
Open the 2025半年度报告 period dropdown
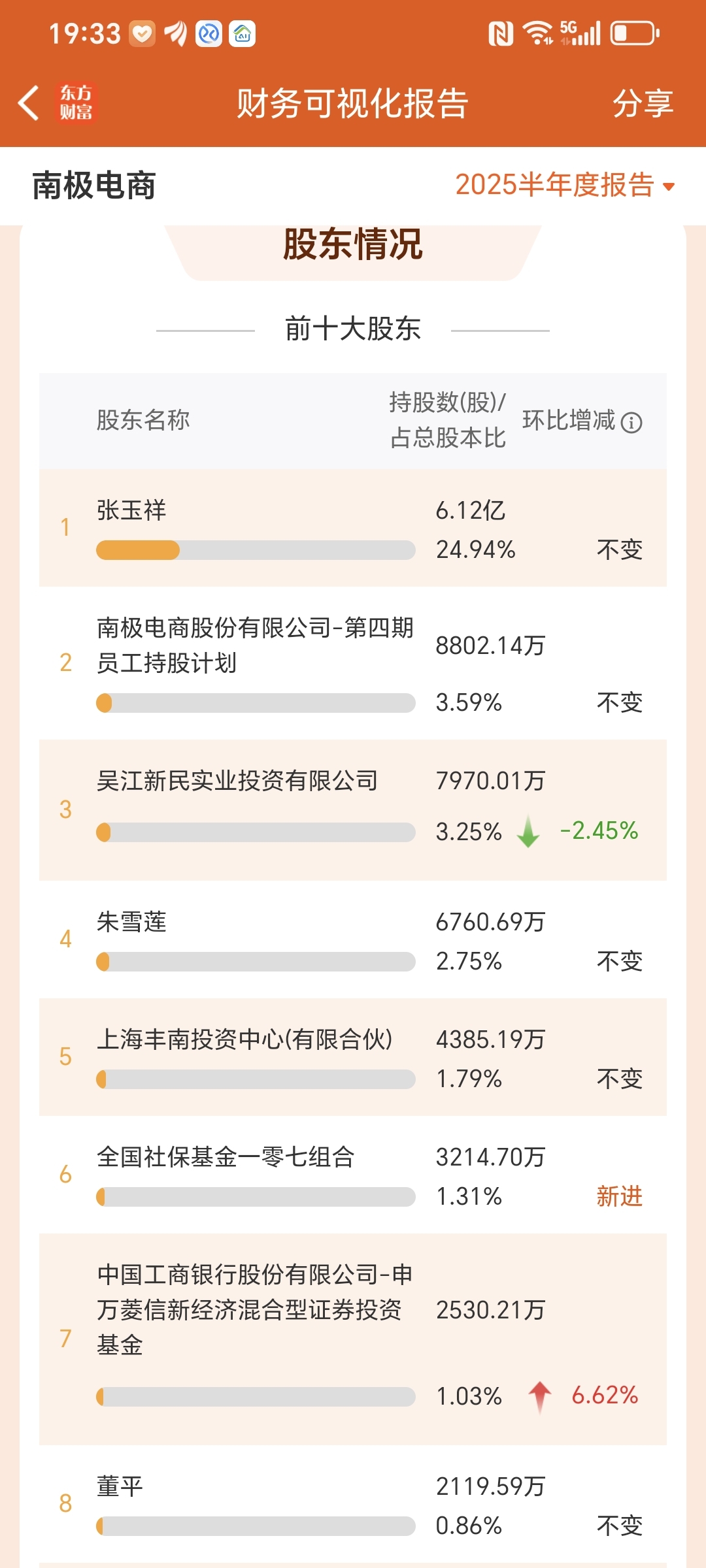pyautogui.click(x=565, y=185)
